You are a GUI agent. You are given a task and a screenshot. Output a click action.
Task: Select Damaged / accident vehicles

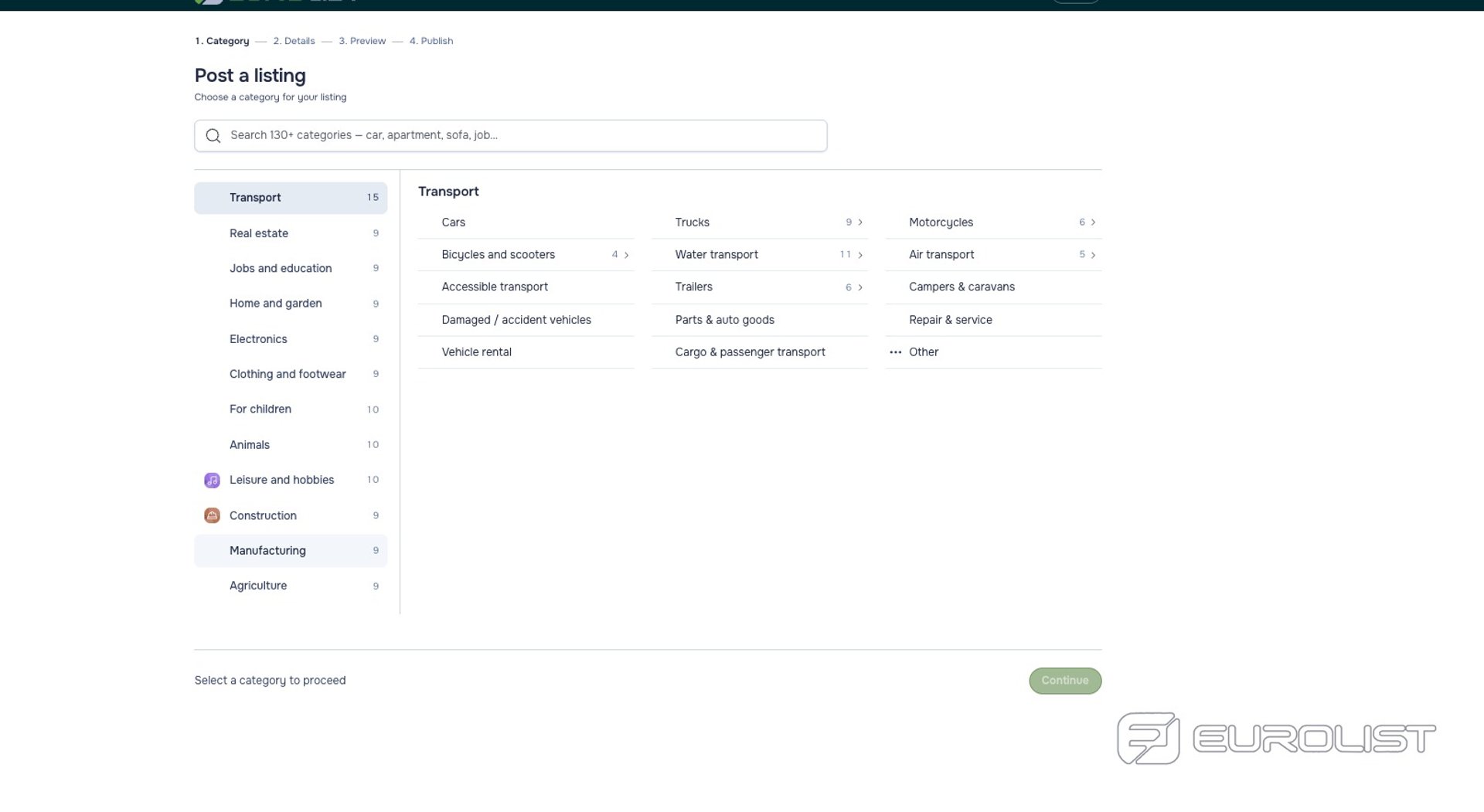tap(526, 320)
